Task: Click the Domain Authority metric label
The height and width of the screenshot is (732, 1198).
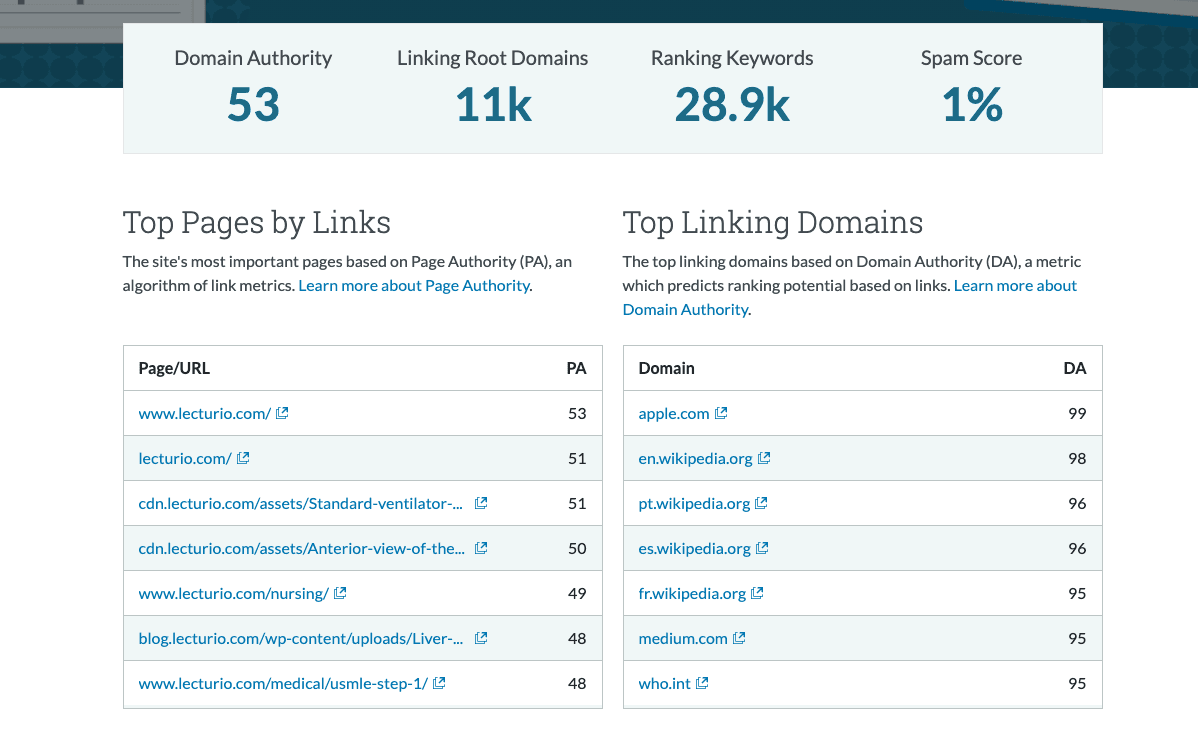Action: coord(253,59)
